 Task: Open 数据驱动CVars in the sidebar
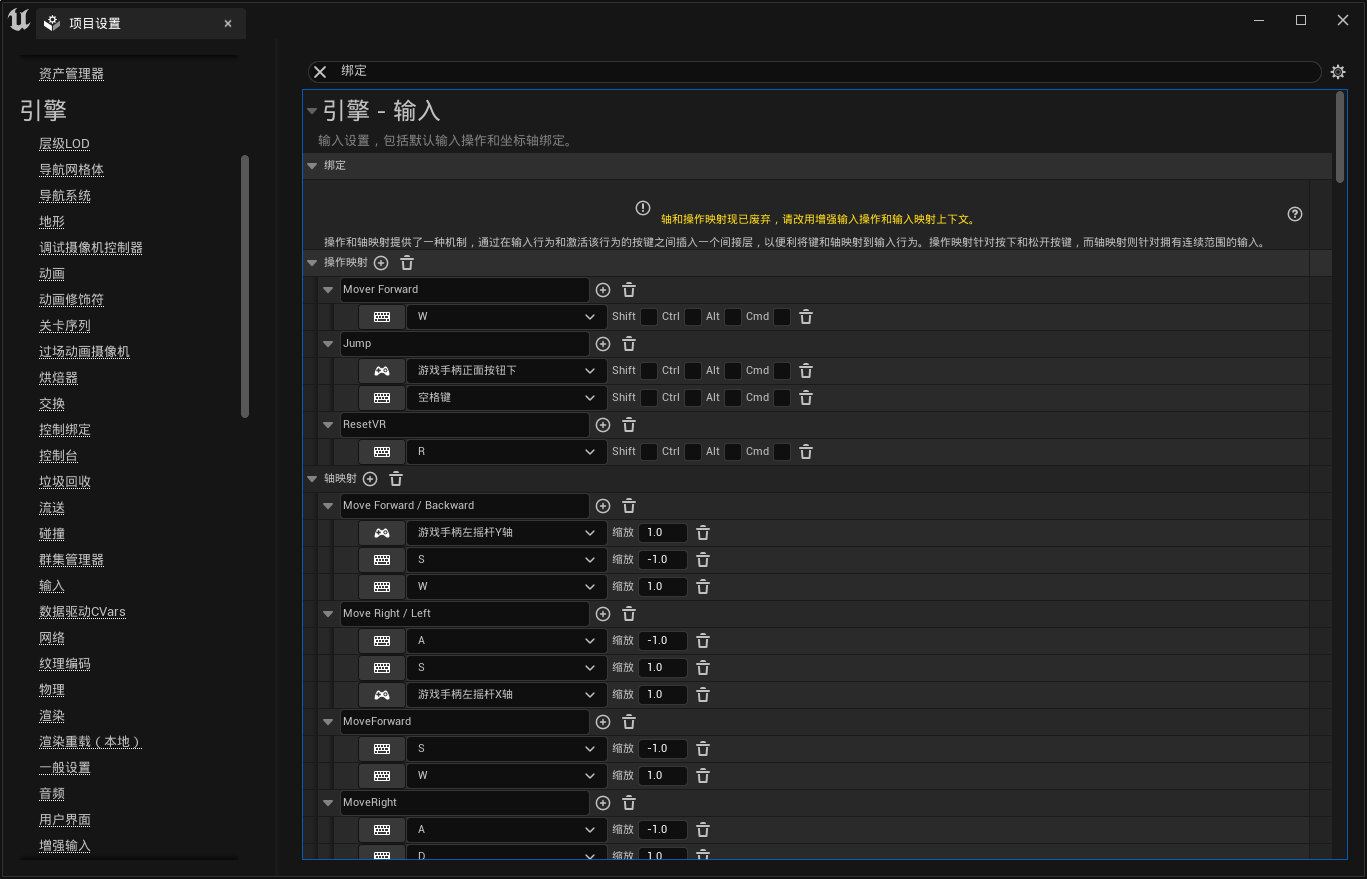coord(82,612)
